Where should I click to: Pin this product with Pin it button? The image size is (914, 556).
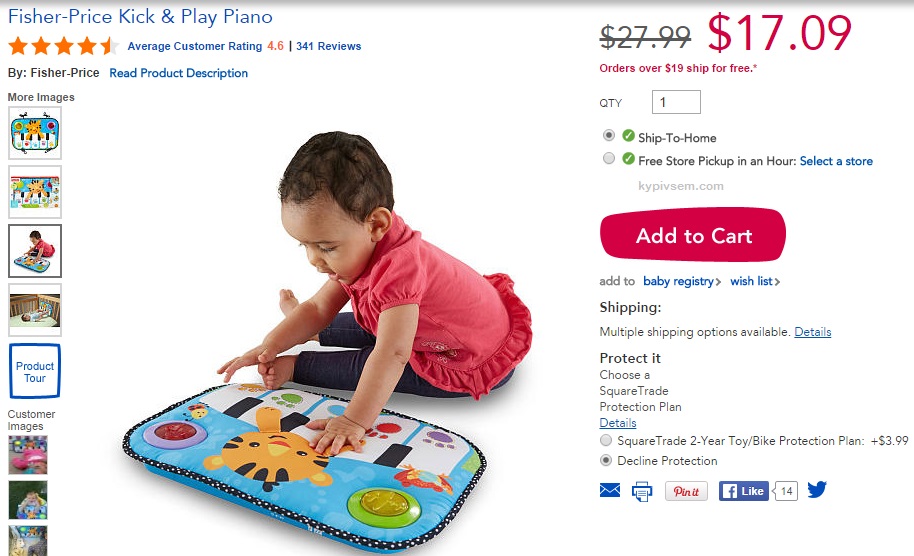686,491
